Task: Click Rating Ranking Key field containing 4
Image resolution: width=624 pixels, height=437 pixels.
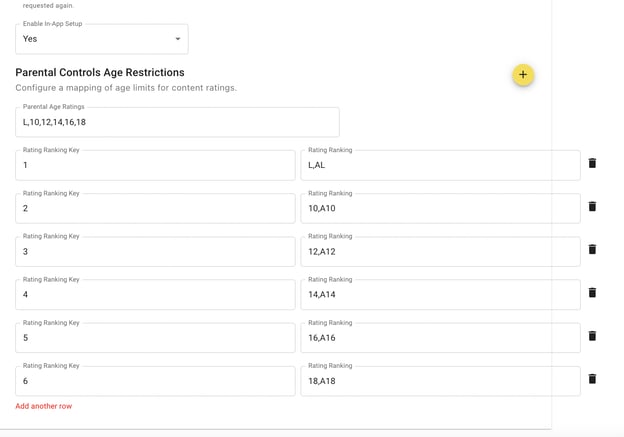Action: 155,295
